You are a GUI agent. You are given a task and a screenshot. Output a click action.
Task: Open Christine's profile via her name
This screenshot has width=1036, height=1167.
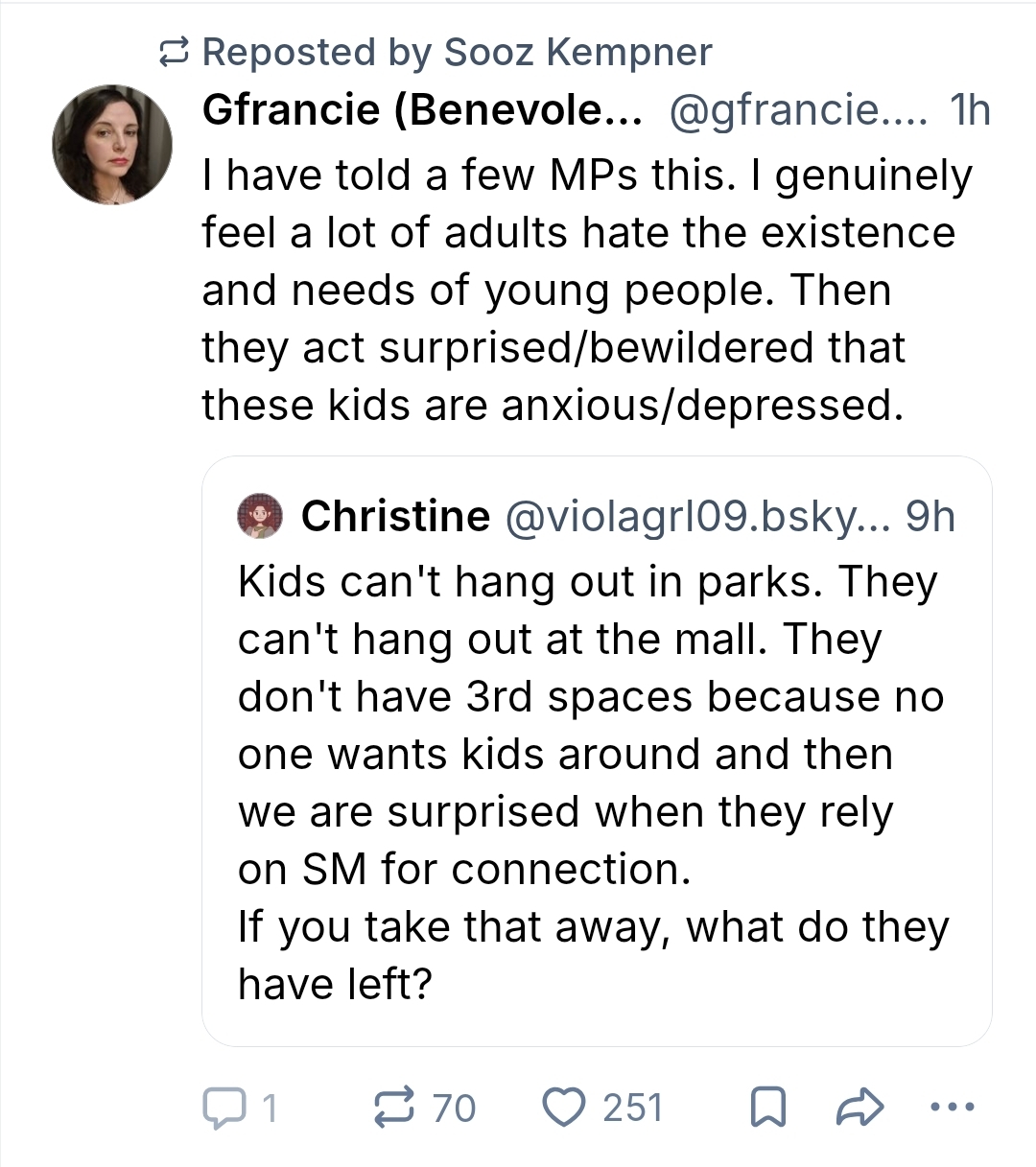pyautogui.click(x=395, y=517)
